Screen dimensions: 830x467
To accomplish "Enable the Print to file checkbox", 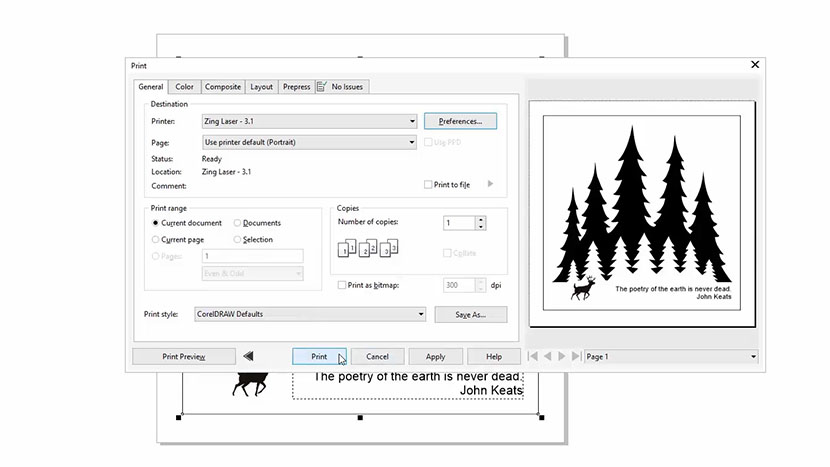I will tap(428, 185).
